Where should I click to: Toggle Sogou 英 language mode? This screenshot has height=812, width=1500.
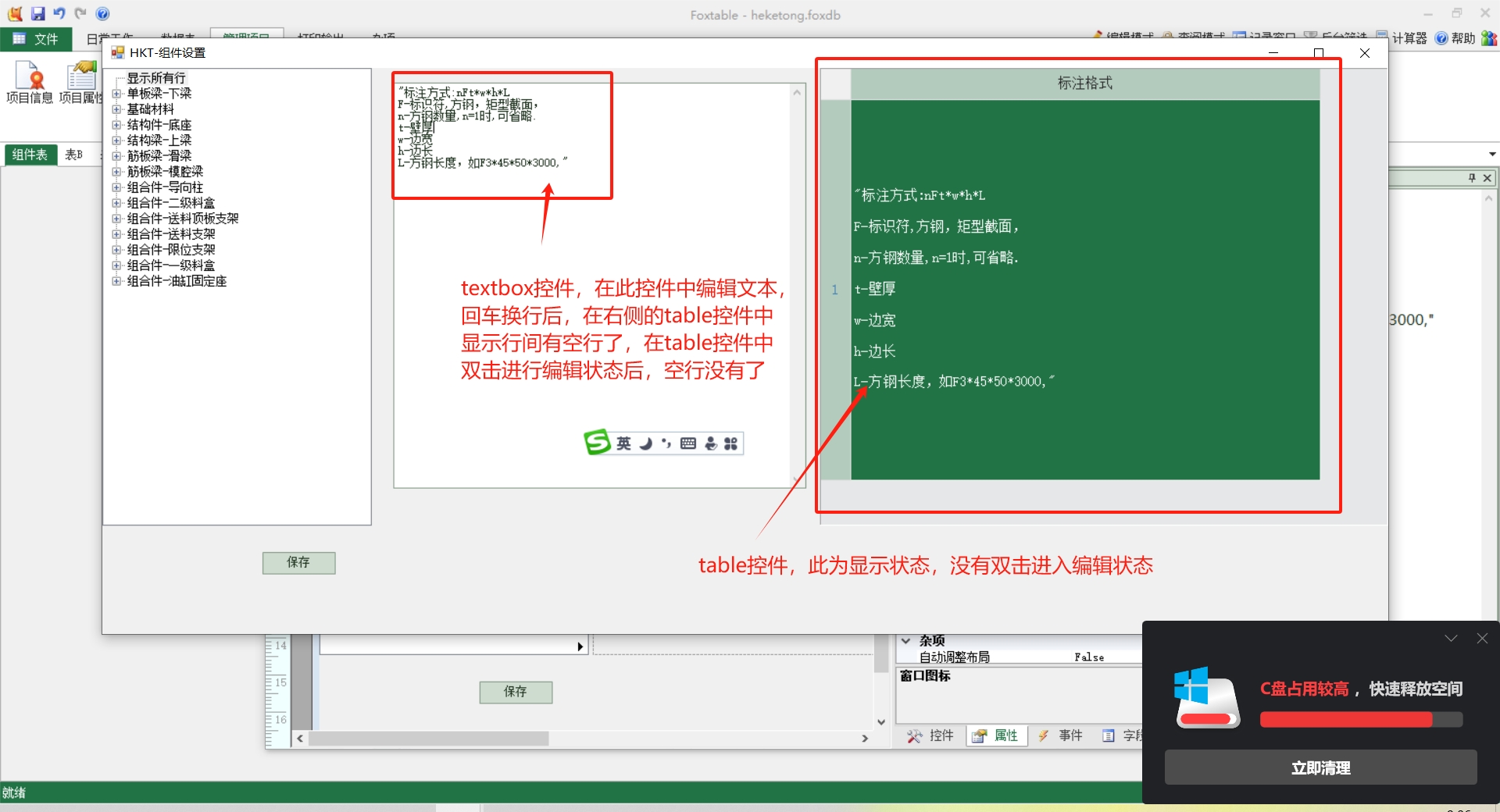pos(623,443)
